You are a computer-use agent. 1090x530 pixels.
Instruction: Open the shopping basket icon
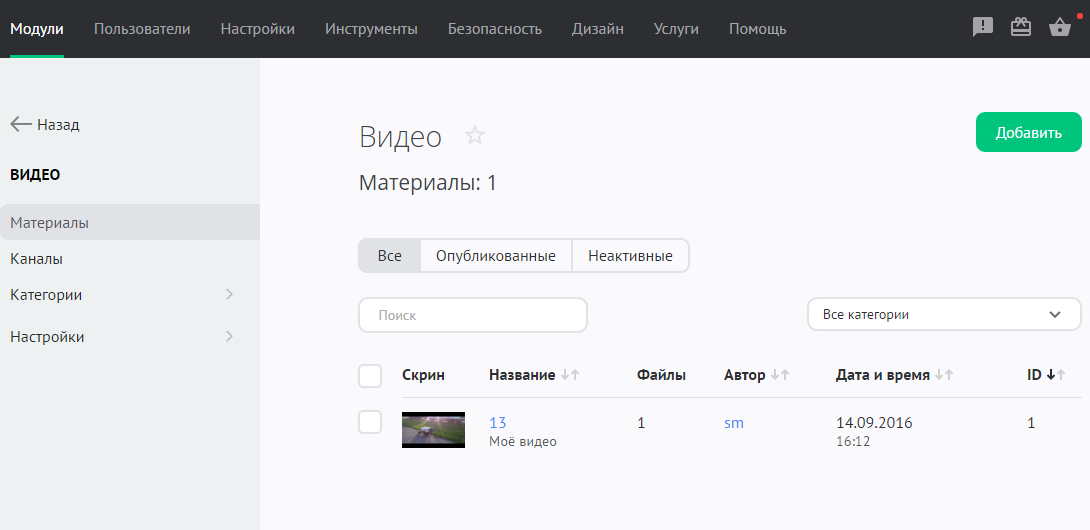click(x=1060, y=28)
